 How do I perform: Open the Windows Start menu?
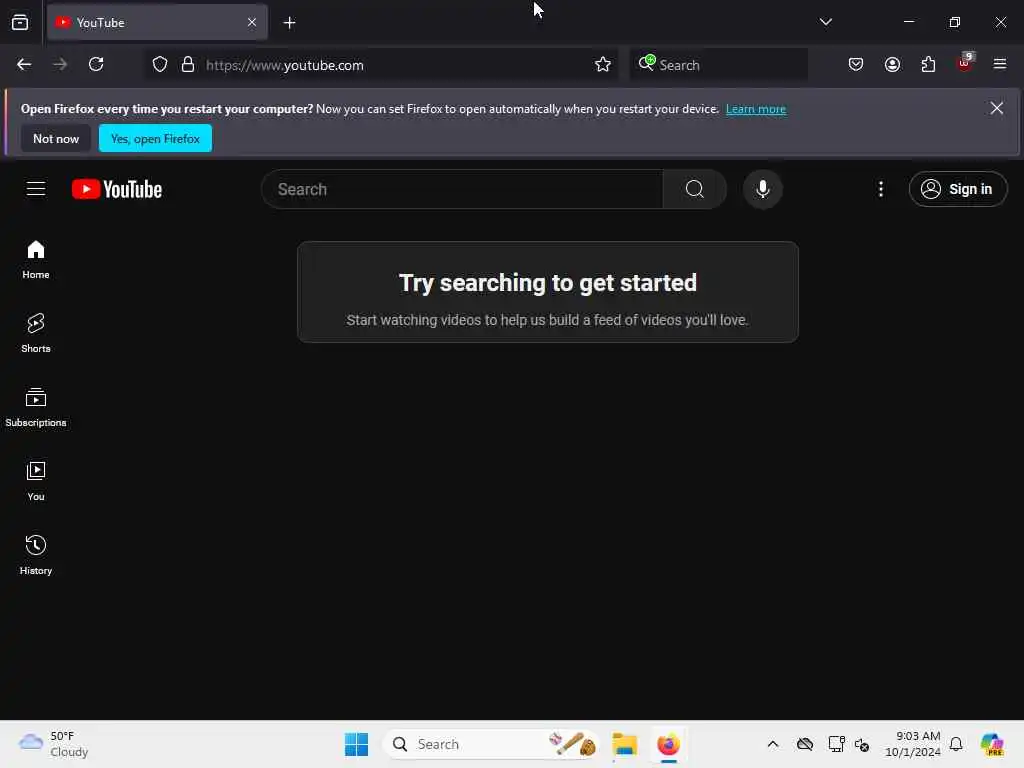tap(357, 744)
